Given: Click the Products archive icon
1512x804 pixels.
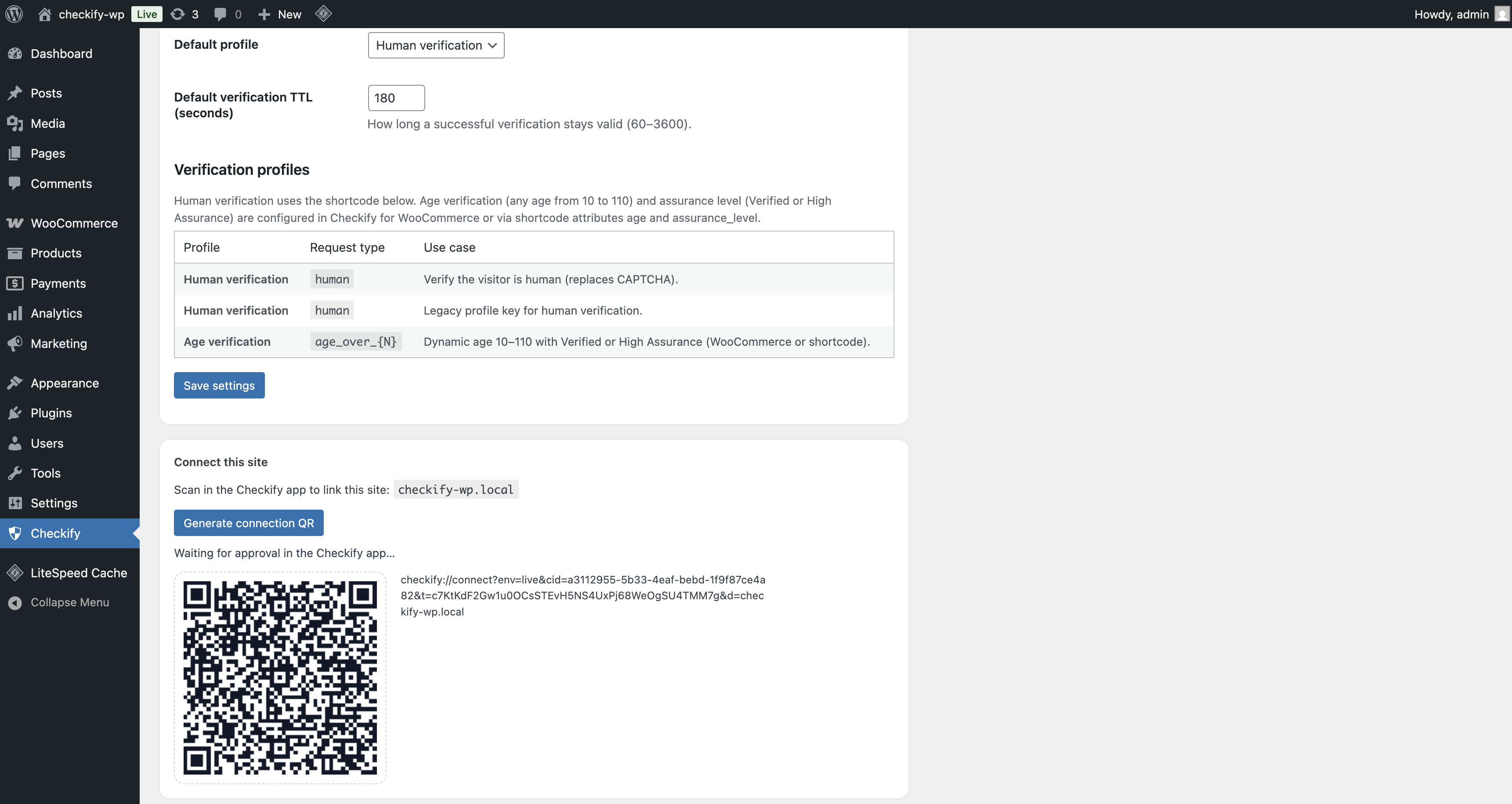Looking at the screenshot, I should (x=15, y=253).
